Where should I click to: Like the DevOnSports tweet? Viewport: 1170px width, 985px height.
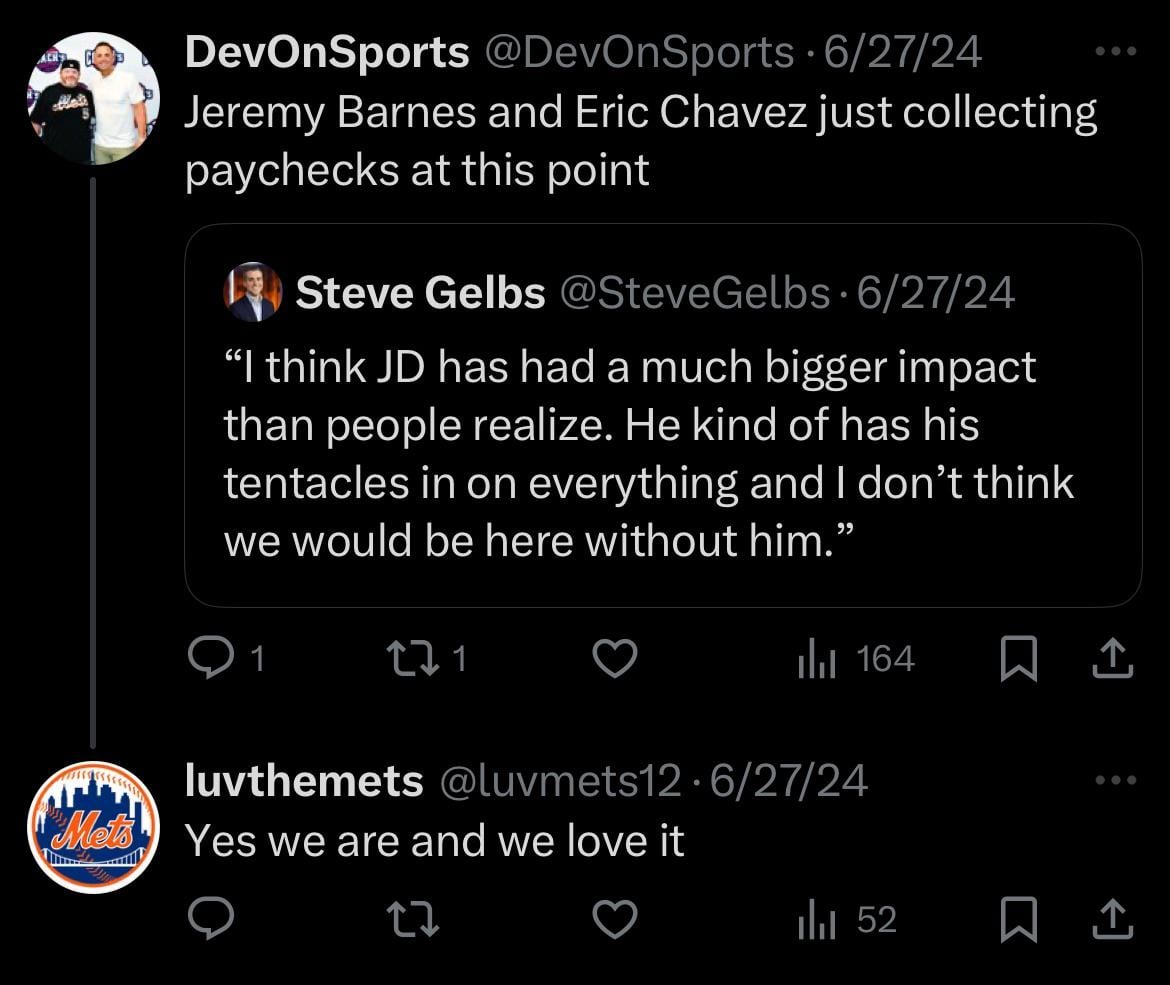click(615, 658)
